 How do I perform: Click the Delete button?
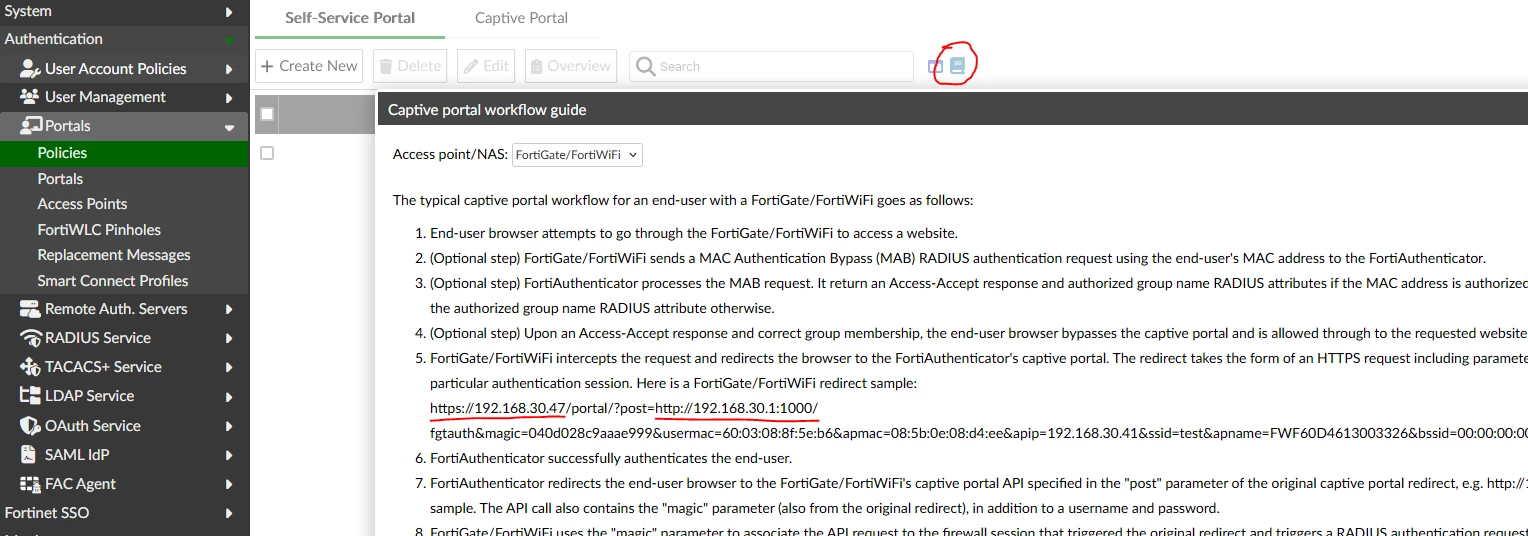pyautogui.click(x=410, y=66)
